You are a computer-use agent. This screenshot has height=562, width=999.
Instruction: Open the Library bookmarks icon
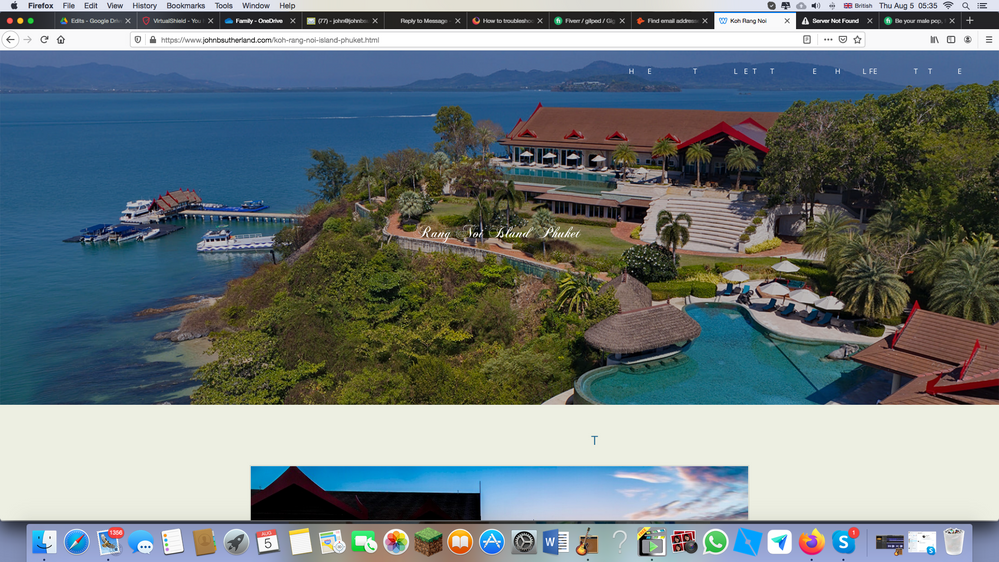point(935,40)
